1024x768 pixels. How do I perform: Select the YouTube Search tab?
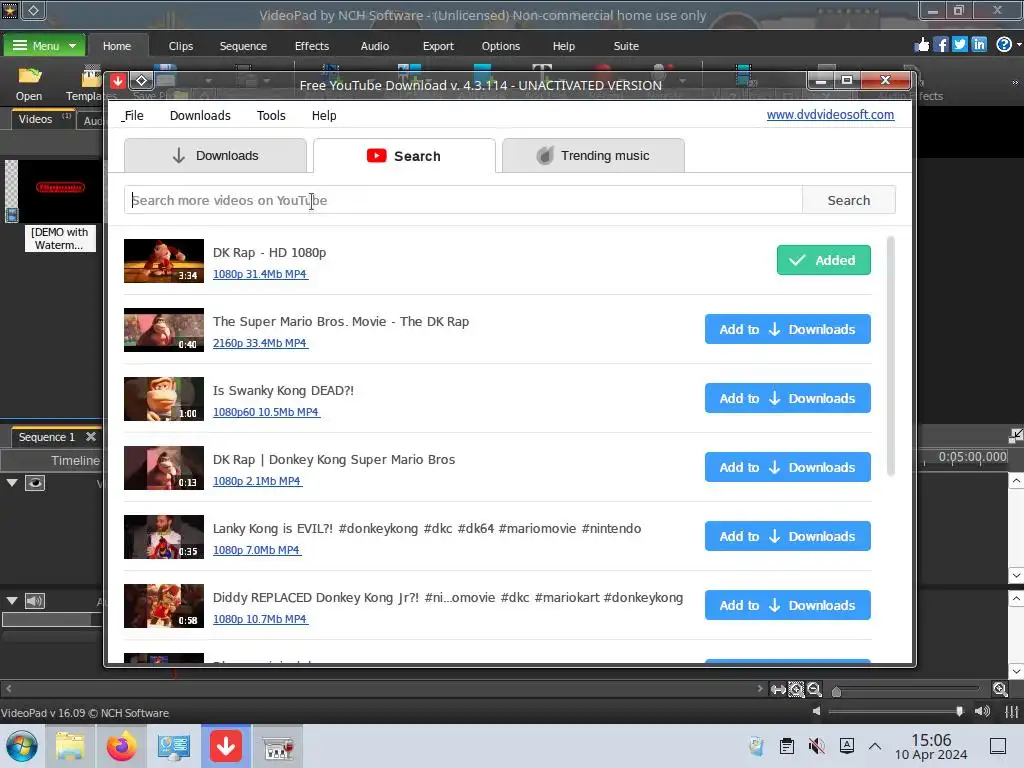[404, 155]
